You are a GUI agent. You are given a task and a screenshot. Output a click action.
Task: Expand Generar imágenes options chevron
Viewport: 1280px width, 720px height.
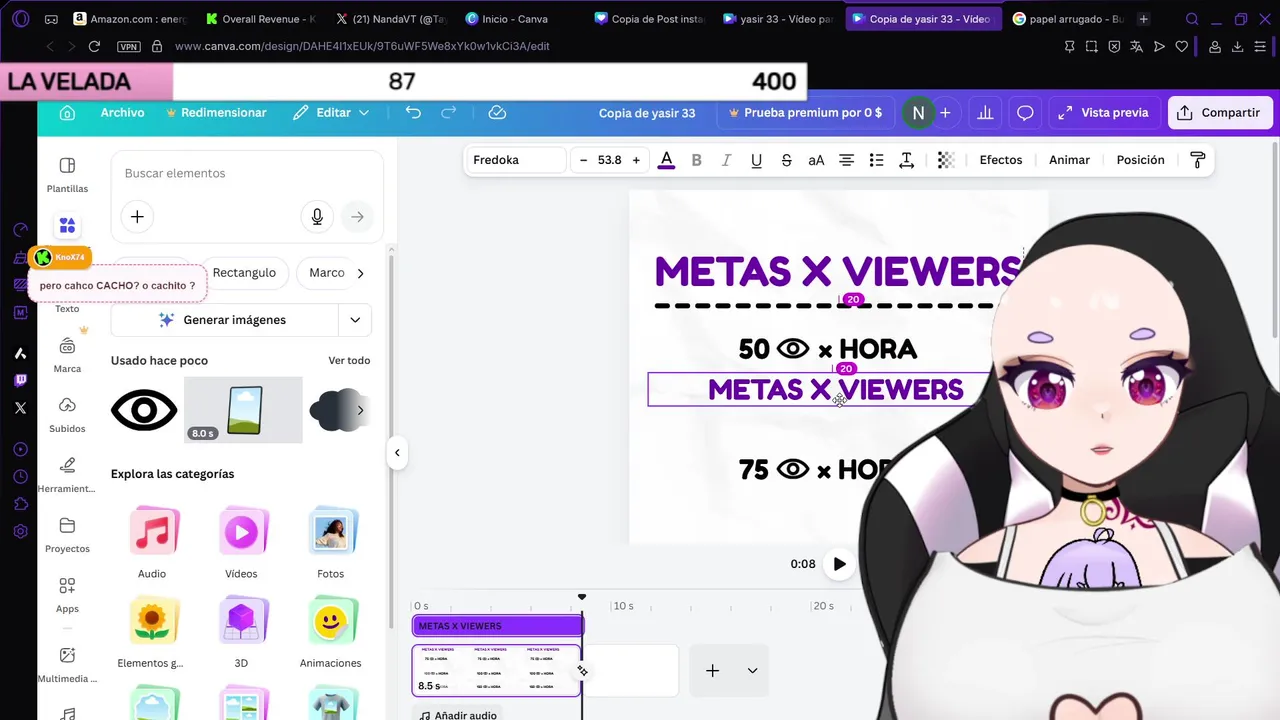pyautogui.click(x=355, y=320)
